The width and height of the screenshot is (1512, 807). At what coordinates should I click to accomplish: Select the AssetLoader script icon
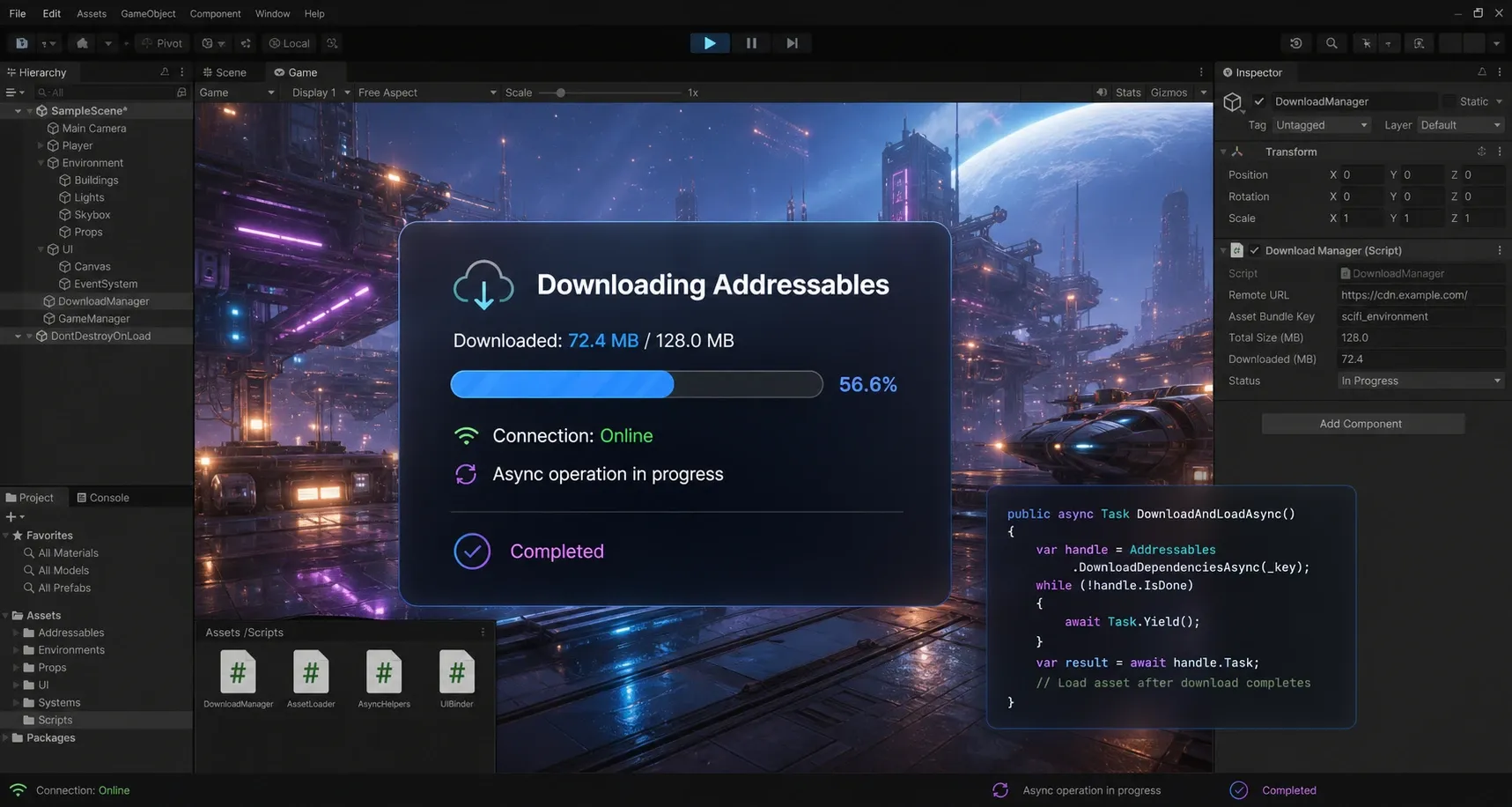click(311, 673)
